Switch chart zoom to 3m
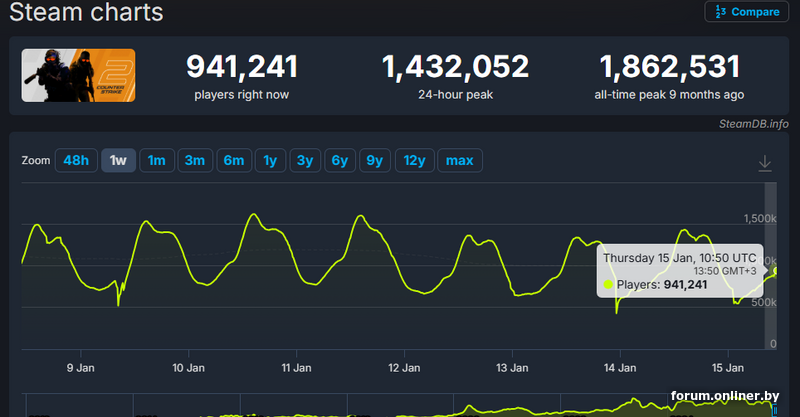The width and height of the screenshot is (800, 417). coord(195,160)
